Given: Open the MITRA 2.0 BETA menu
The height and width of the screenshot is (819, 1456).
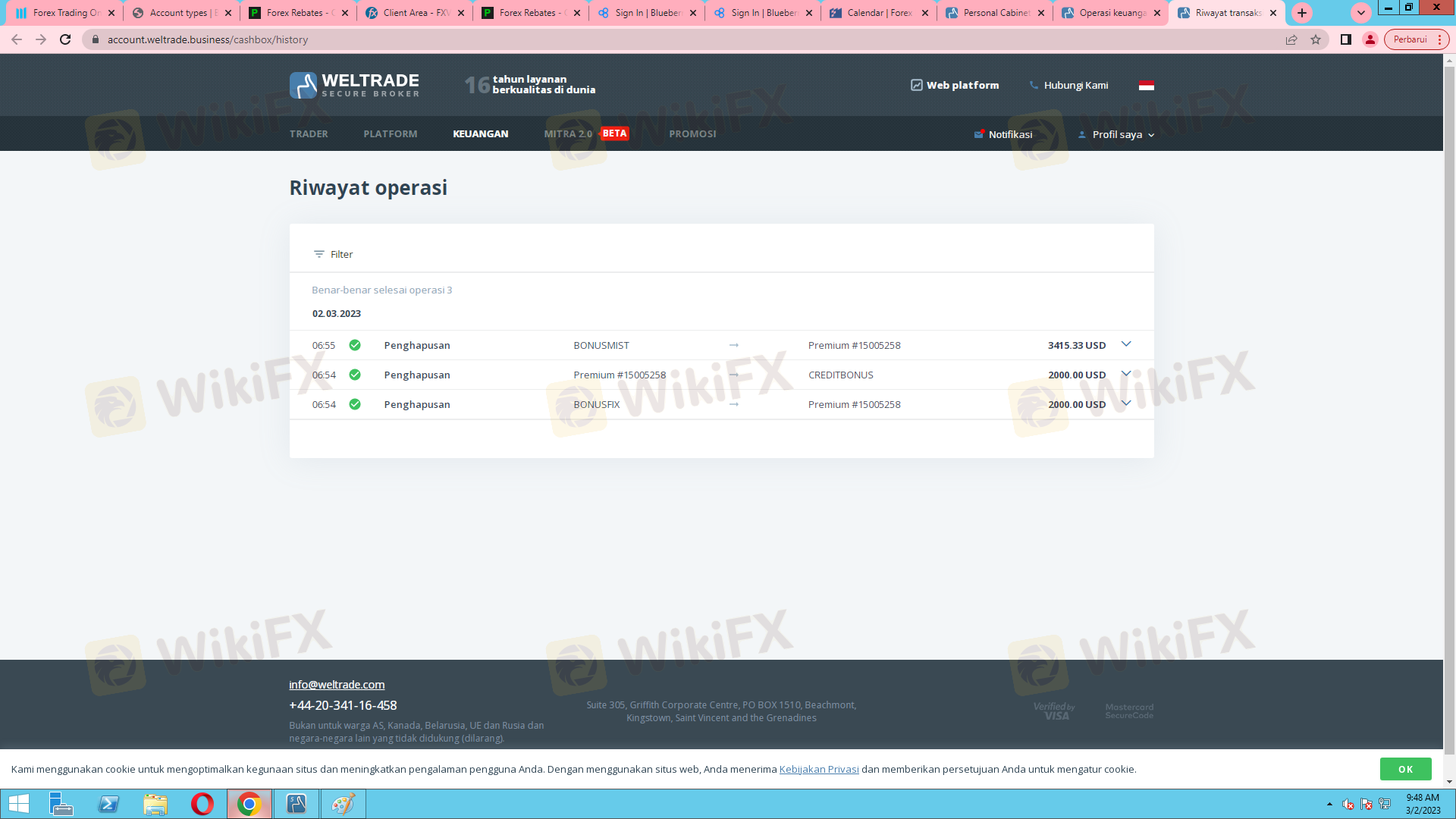Looking at the screenshot, I should [586, 133].
